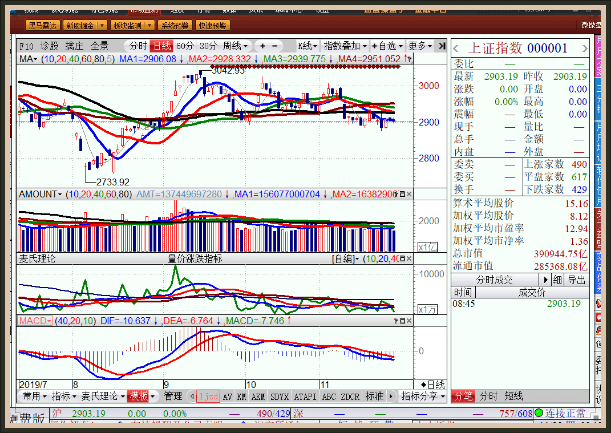Click the 3042.93 high price marker
Screen dimensions: 611x433
click(x=228, y=71)
